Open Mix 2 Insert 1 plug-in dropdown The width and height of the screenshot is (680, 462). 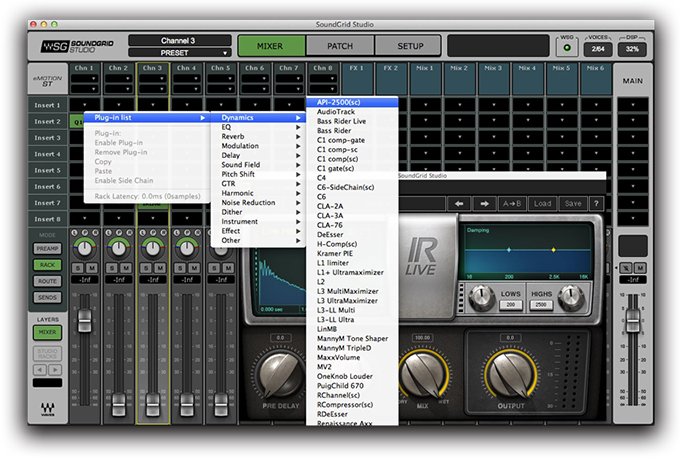click(x=460, y=105)
